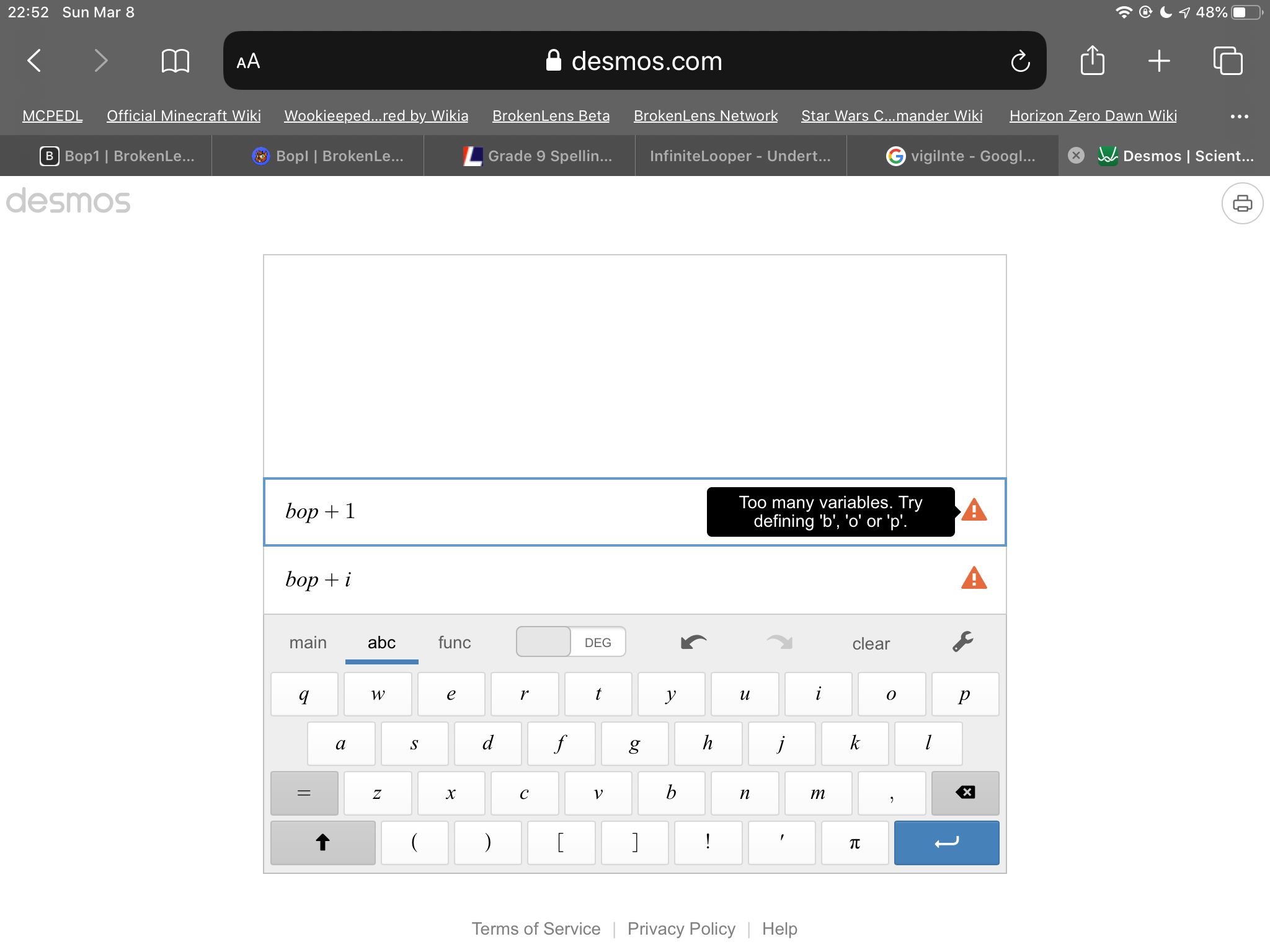Screen dimensions: 1270x952
Task: Tap the left parenthesis key
Action: 414,842
